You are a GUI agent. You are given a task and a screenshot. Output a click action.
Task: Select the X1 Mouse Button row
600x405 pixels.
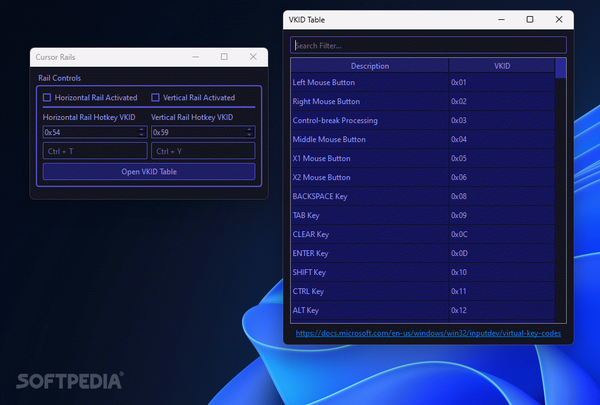coord(423,158)
